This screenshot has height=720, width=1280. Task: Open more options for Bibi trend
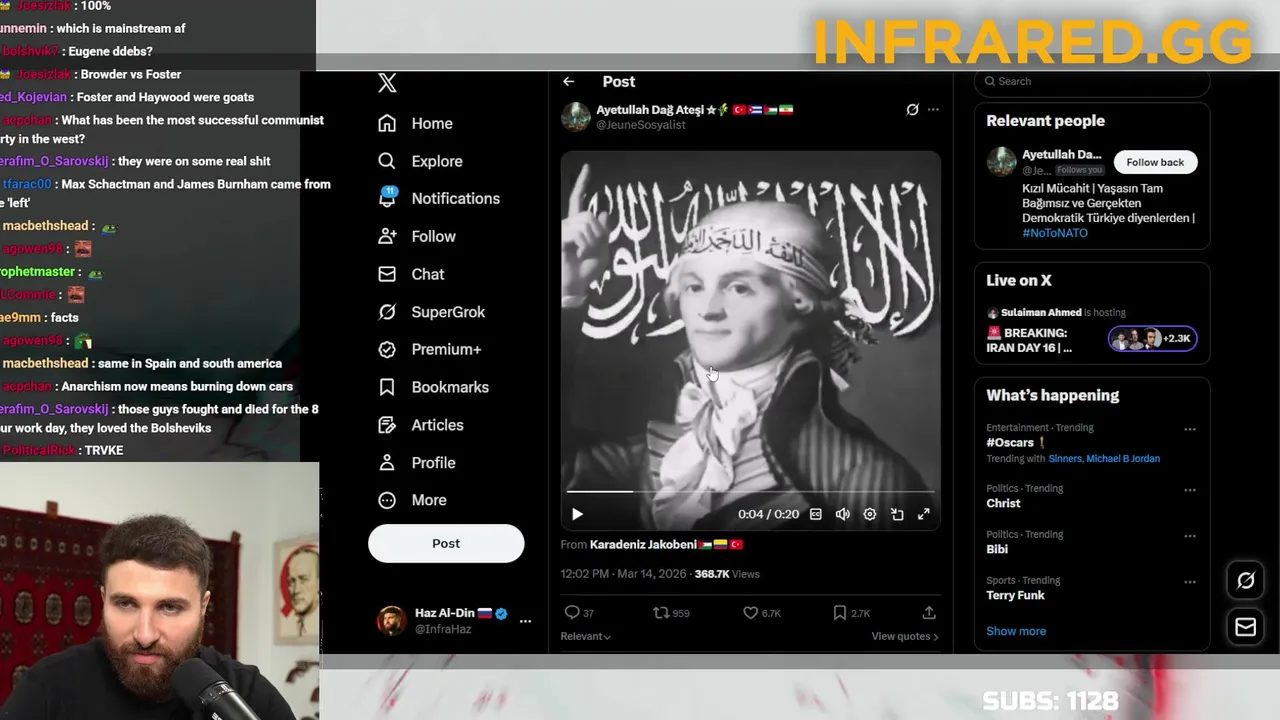tap(1190, 536)
